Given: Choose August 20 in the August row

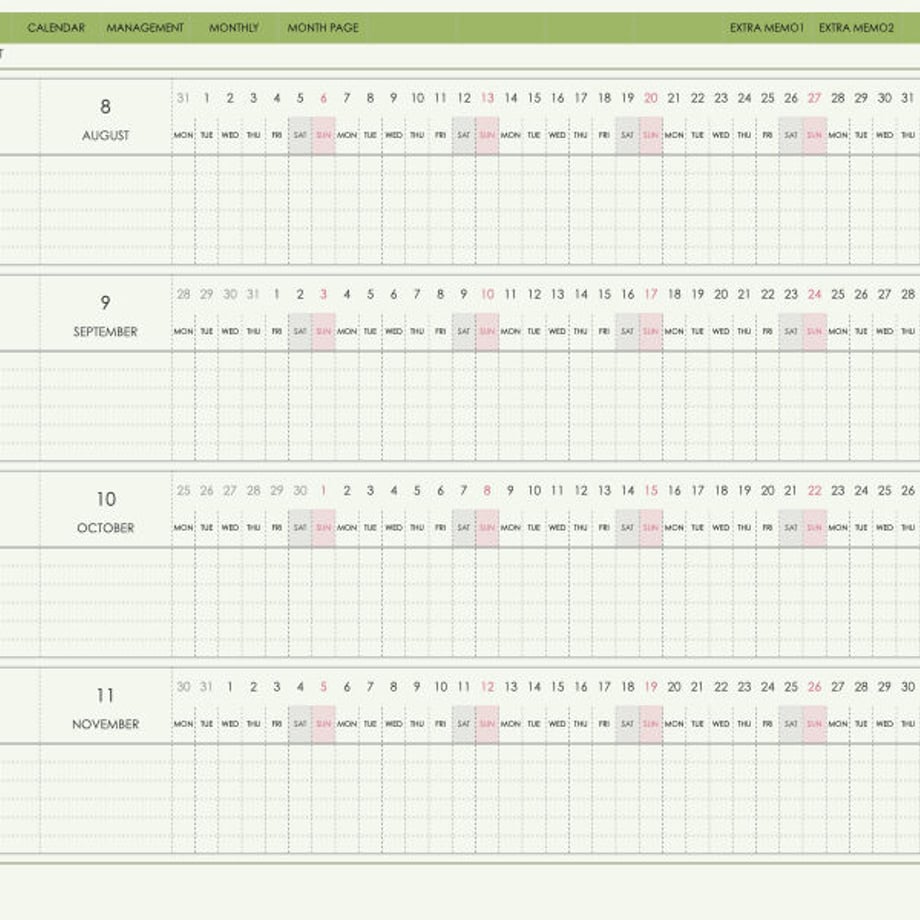Looking at the screenshot, I should [x=651, y=98].
